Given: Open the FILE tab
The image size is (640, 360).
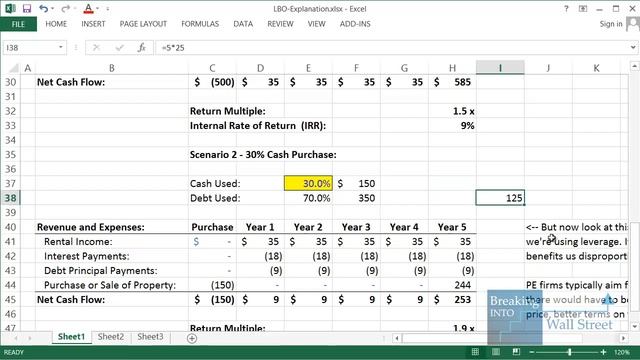Looking at the screenshot, I should (18, 24).
